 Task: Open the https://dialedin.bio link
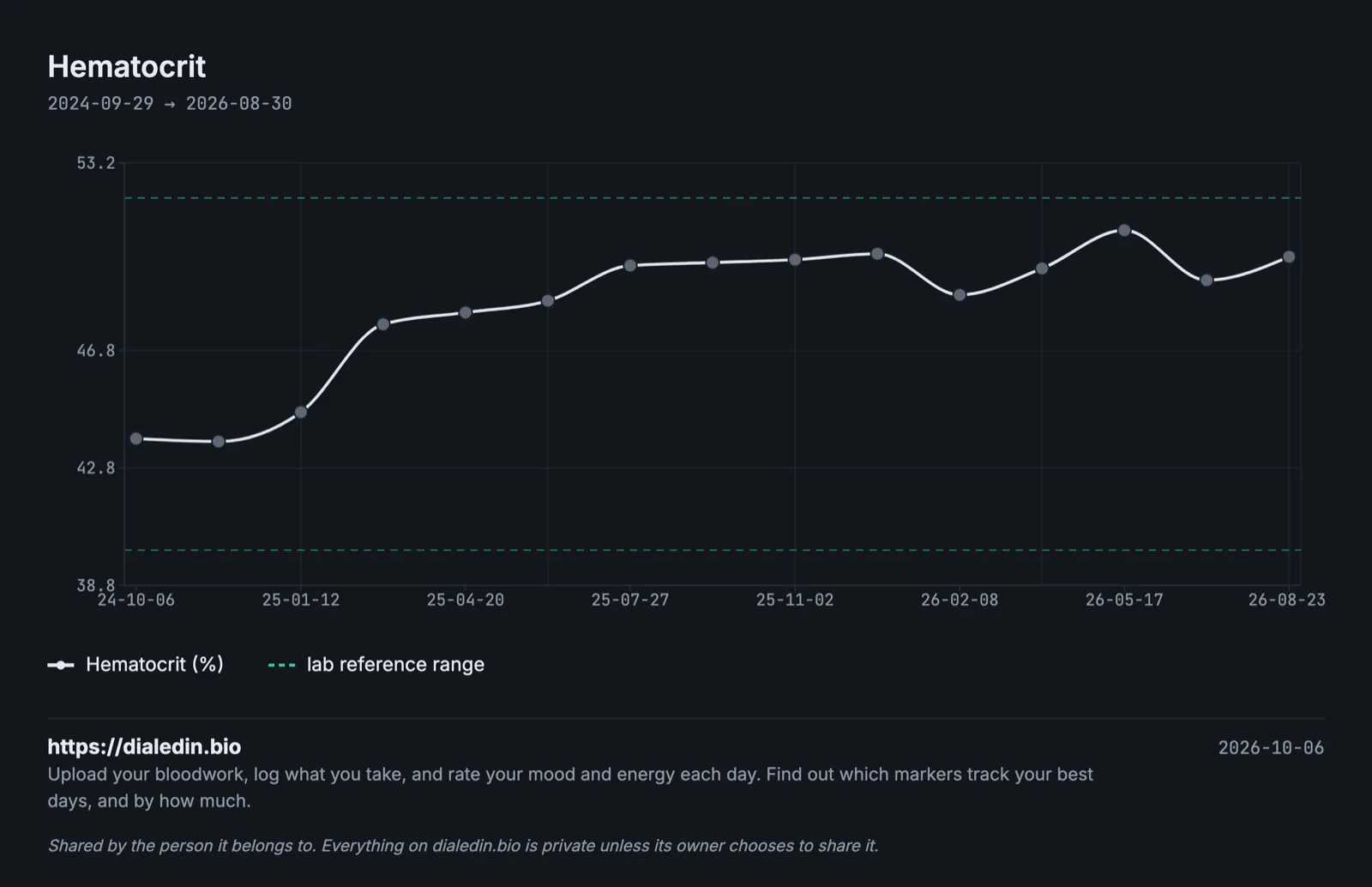click(144, 746)
